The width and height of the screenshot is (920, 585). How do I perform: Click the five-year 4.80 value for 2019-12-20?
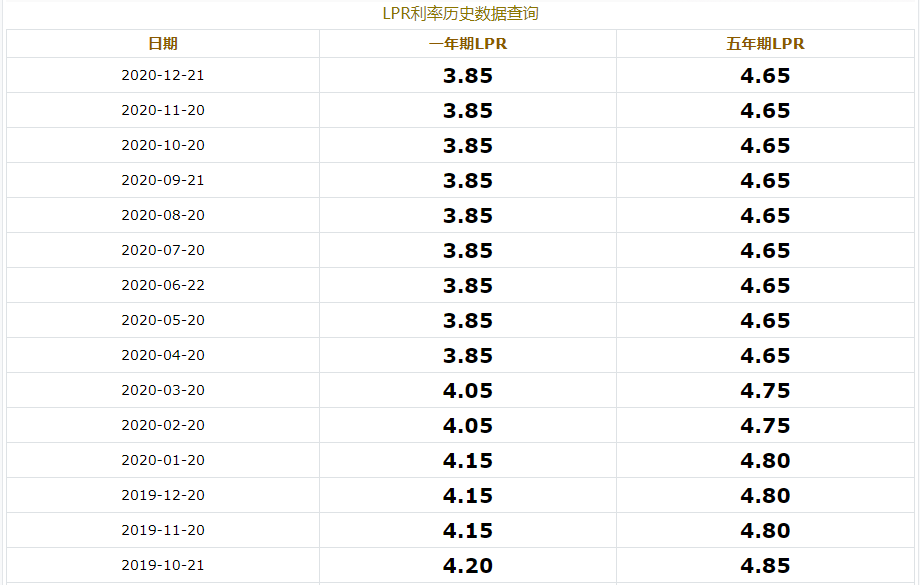coord(765,496)
